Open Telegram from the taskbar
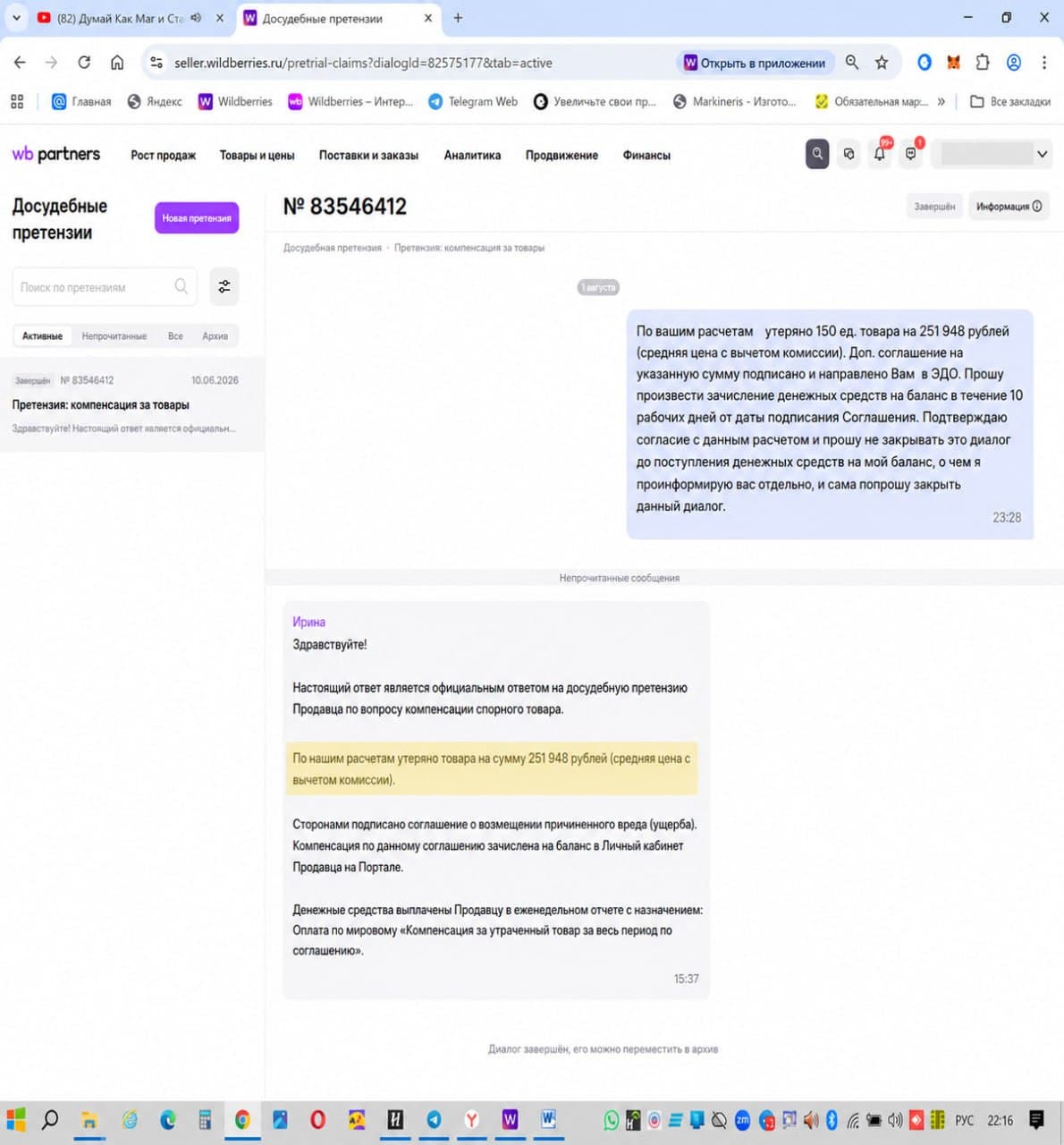This screenshot has height=1145, width=1064. (434, 1120)
